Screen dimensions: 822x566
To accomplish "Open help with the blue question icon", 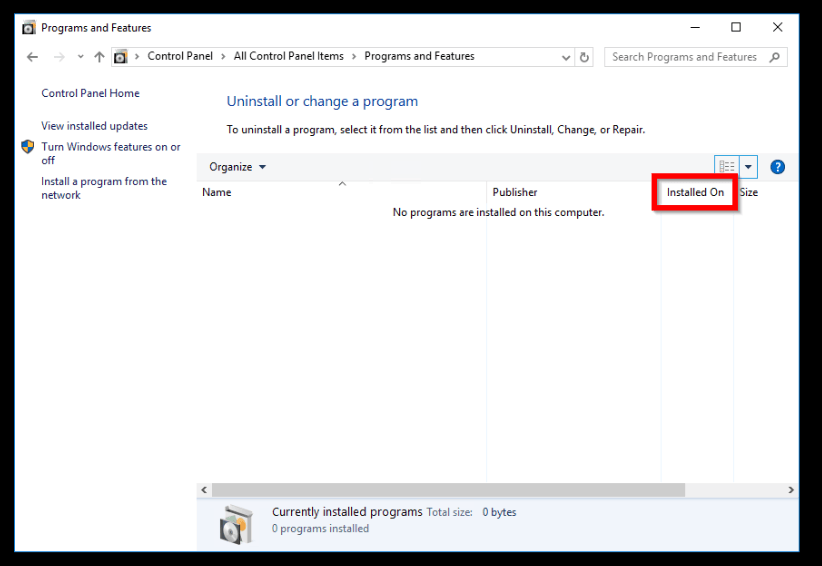I will coord(777,167).
